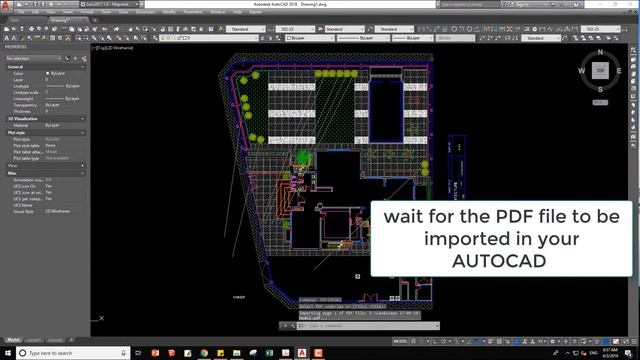This screenshot has height=360, width=640.
Task: Select the Pan hand tool
Action: [x=130, y=29]
